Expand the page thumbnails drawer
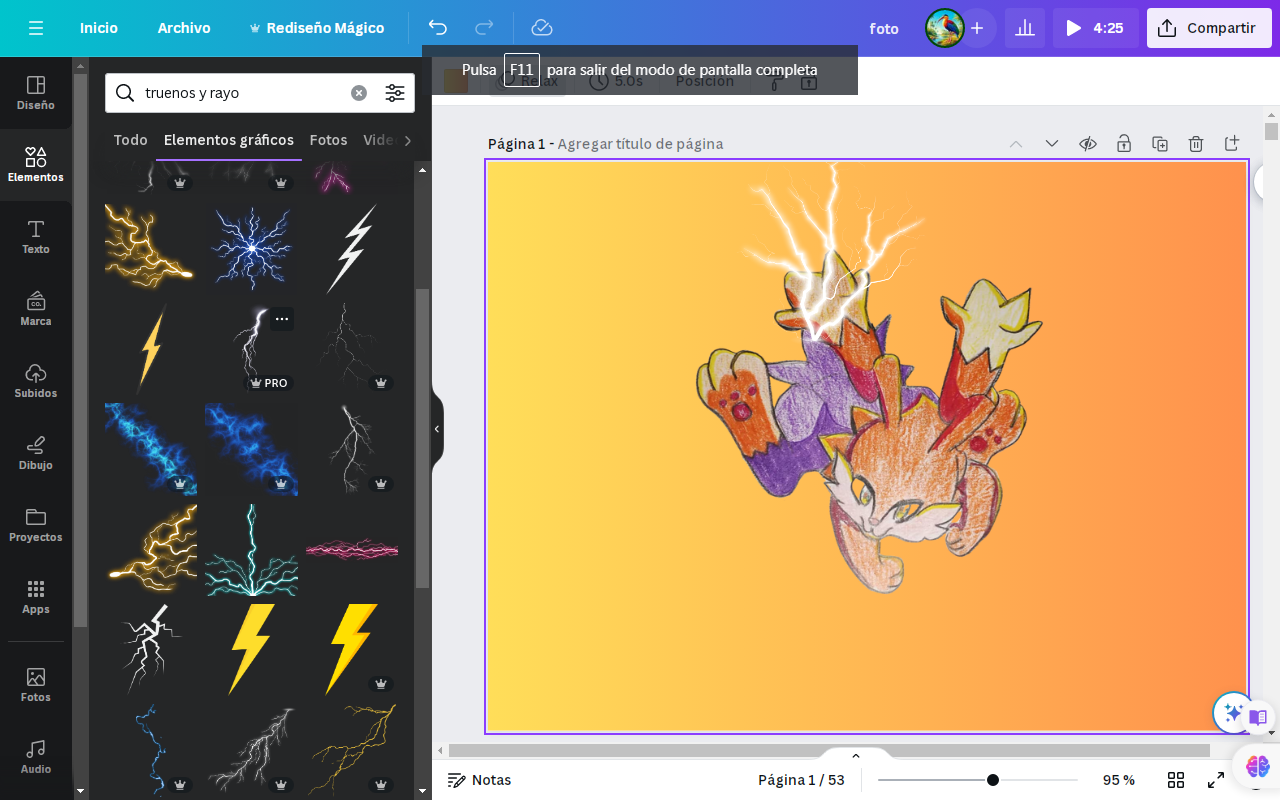 point(856,755)
